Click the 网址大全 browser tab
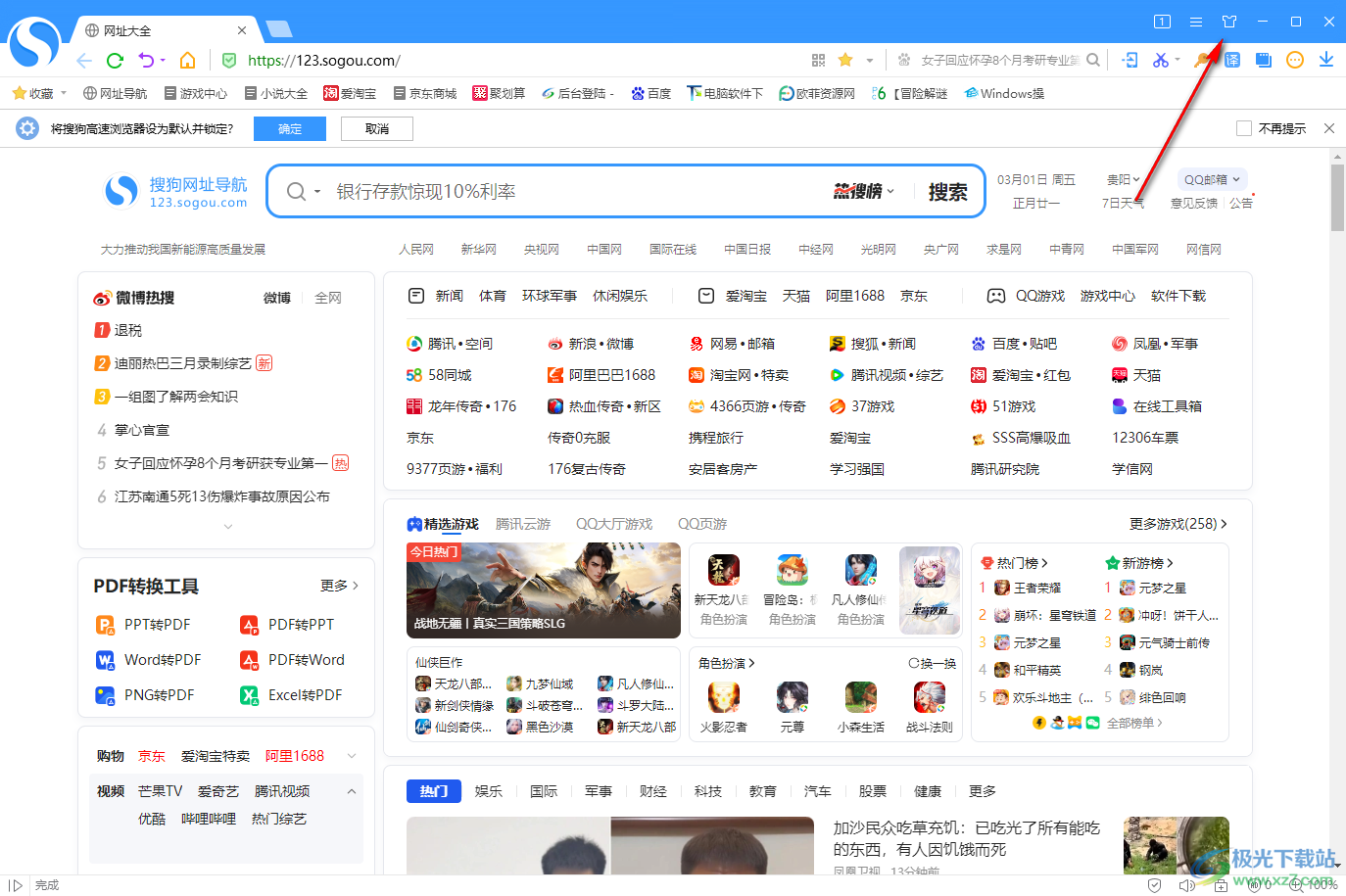 click(163, 30)
